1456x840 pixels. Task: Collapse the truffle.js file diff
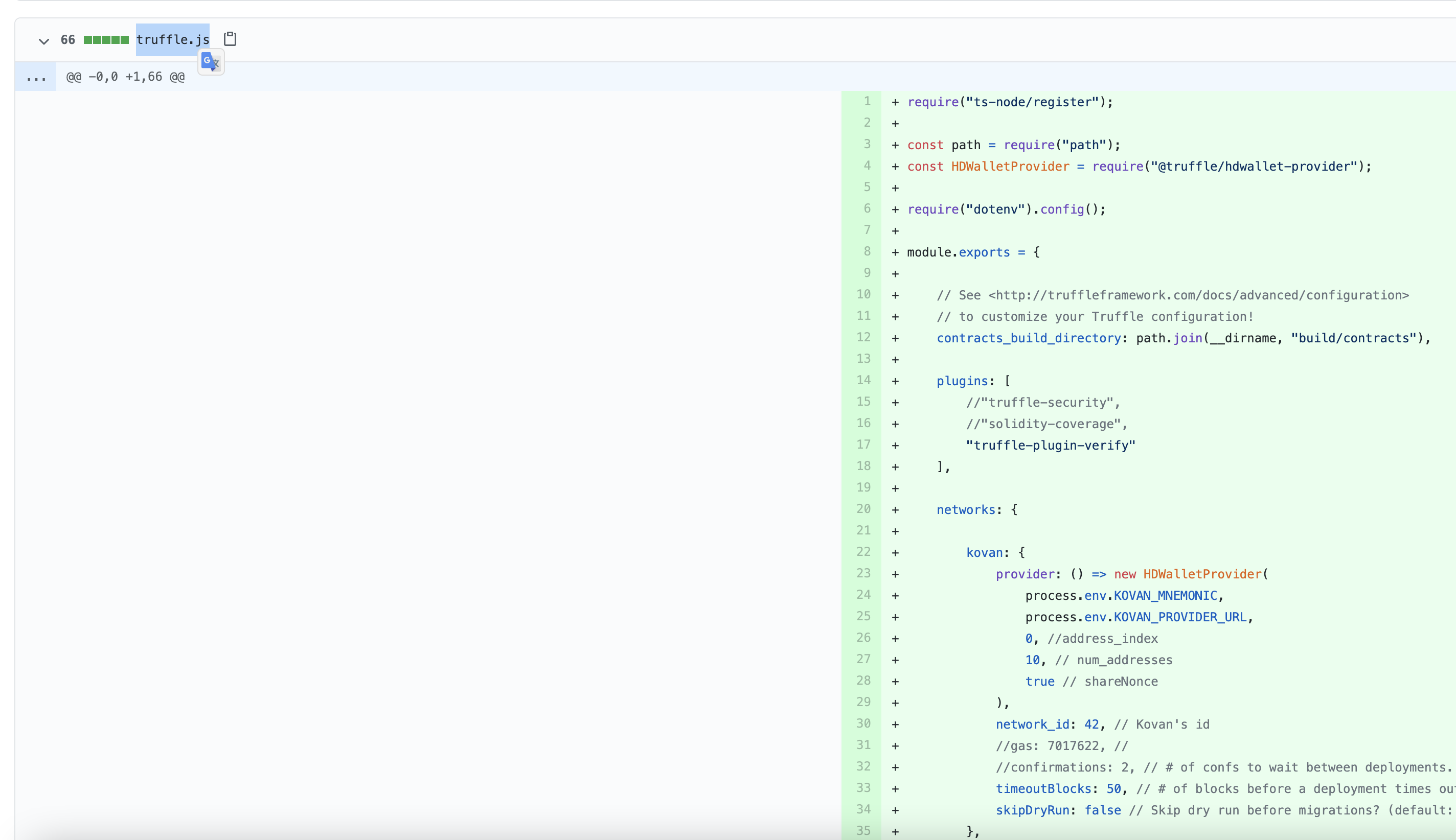tap(43, 41)
